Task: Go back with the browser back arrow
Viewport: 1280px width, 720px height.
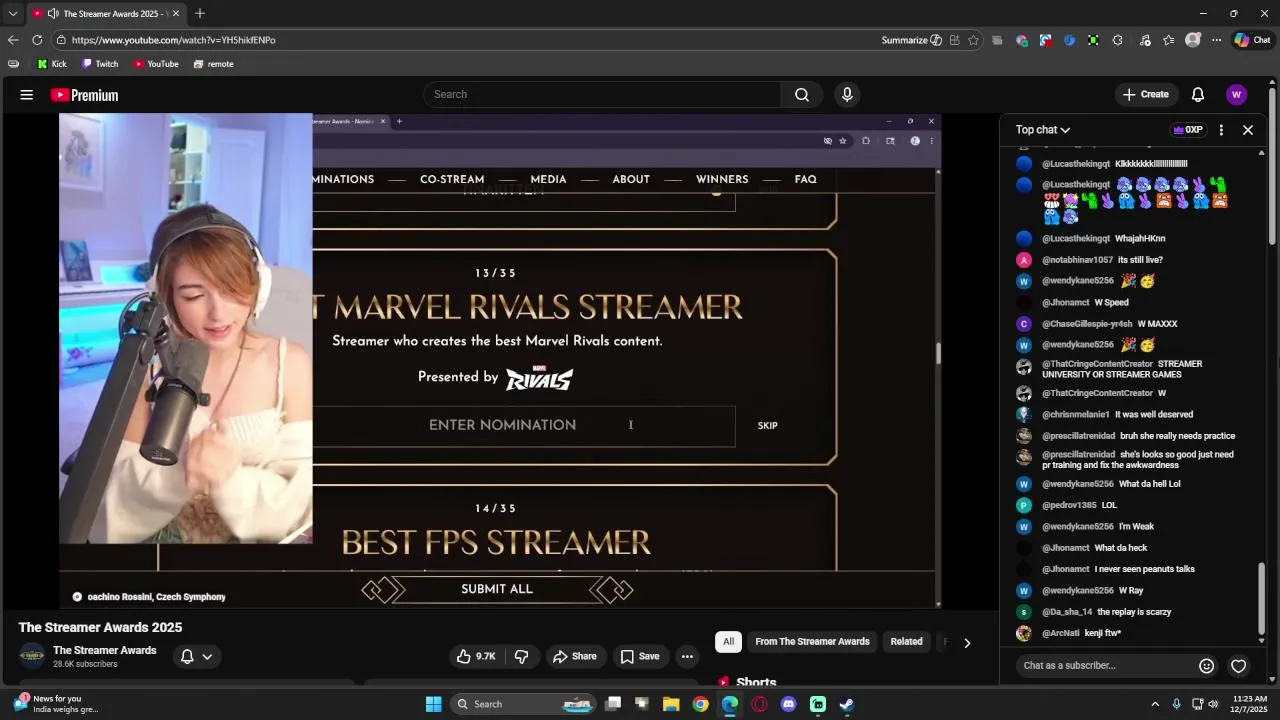Action: point(13,40)
